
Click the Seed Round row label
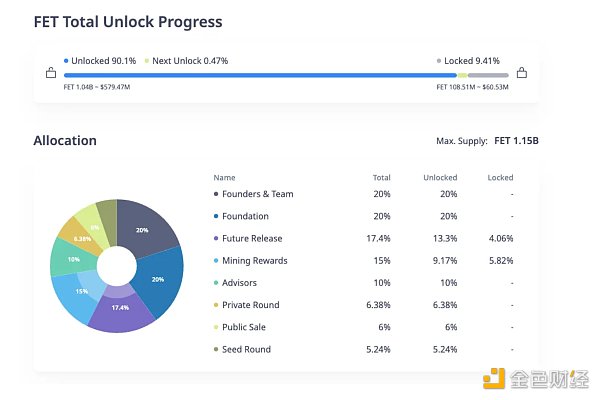[246, 349]
